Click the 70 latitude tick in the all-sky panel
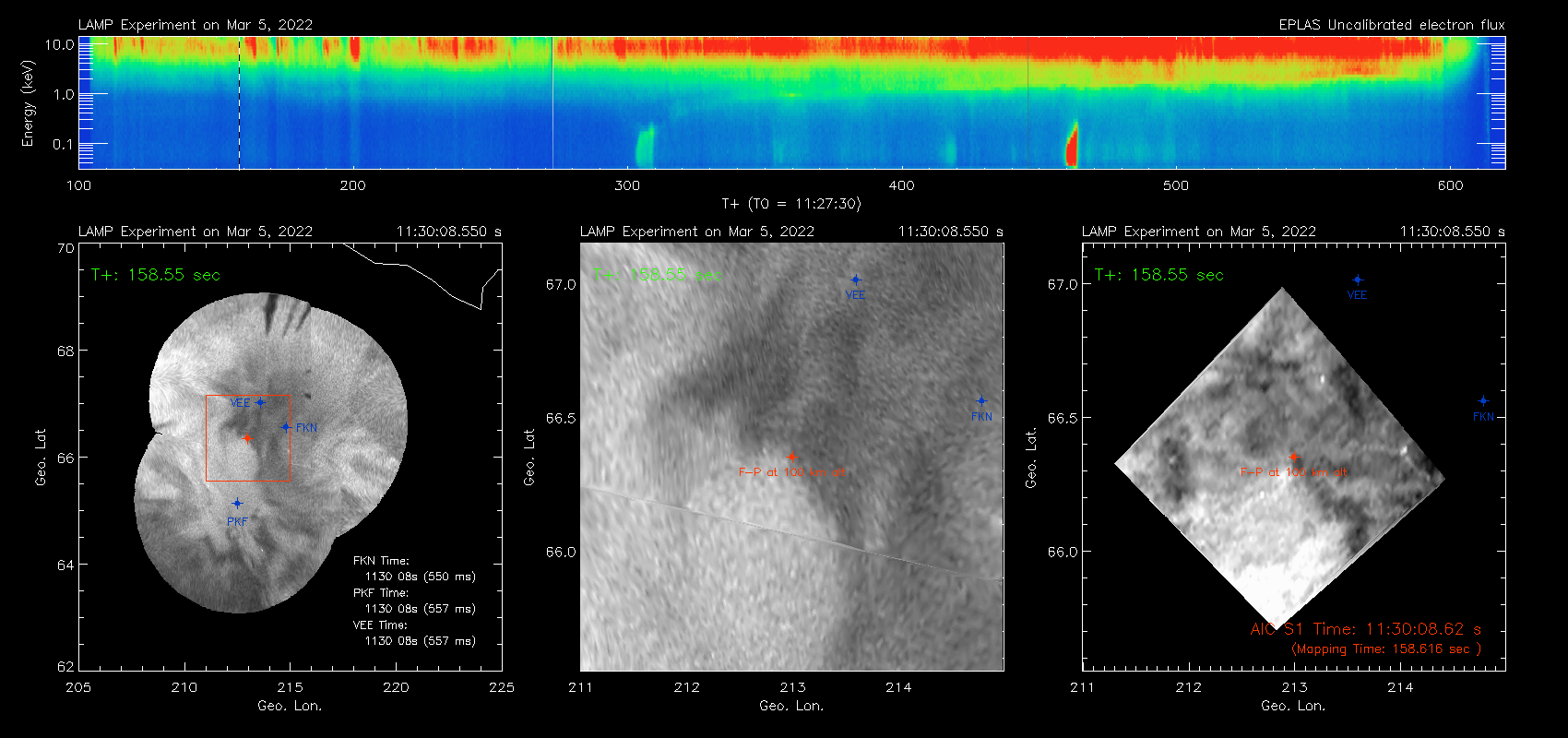This screenshot has width=1568, height=738. tap(65, 248)
